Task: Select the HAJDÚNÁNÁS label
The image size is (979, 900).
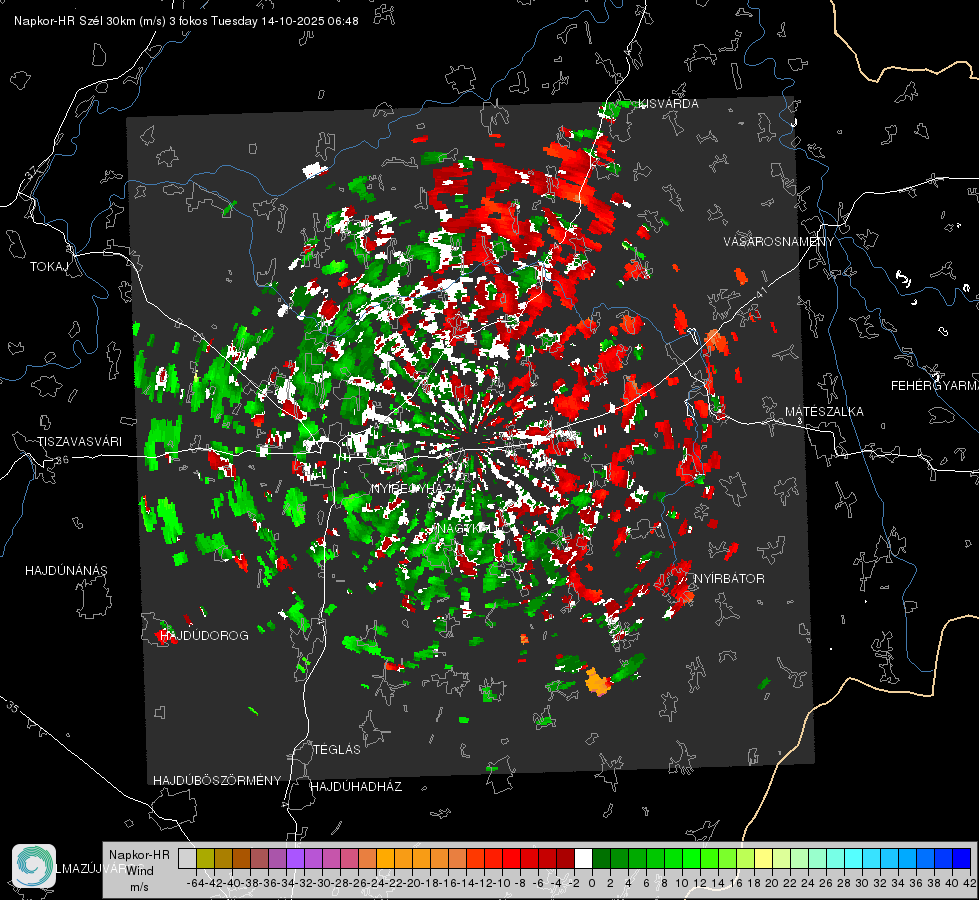Action: click(x=66, y=570)
